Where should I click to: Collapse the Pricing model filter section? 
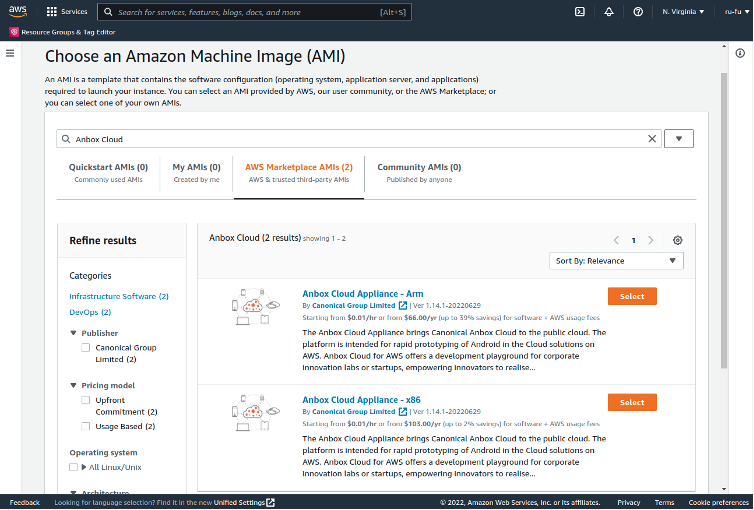tap(73, 386)
